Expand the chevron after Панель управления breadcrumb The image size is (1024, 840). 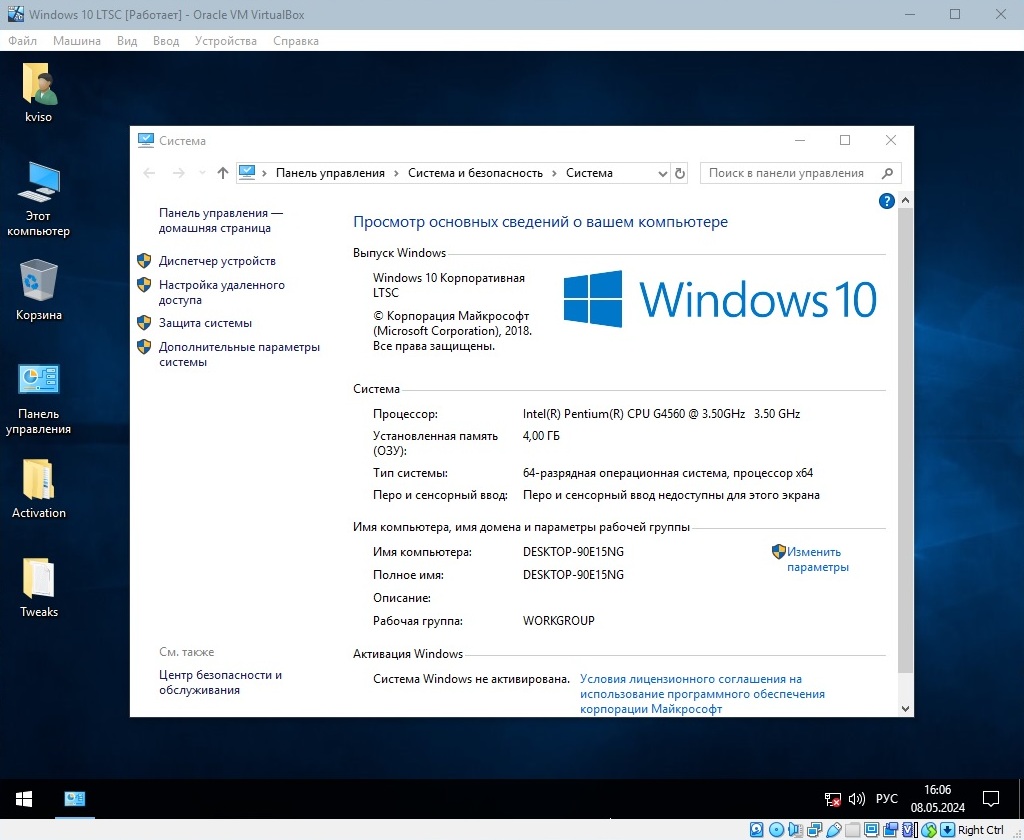click(x=396, y=173)
